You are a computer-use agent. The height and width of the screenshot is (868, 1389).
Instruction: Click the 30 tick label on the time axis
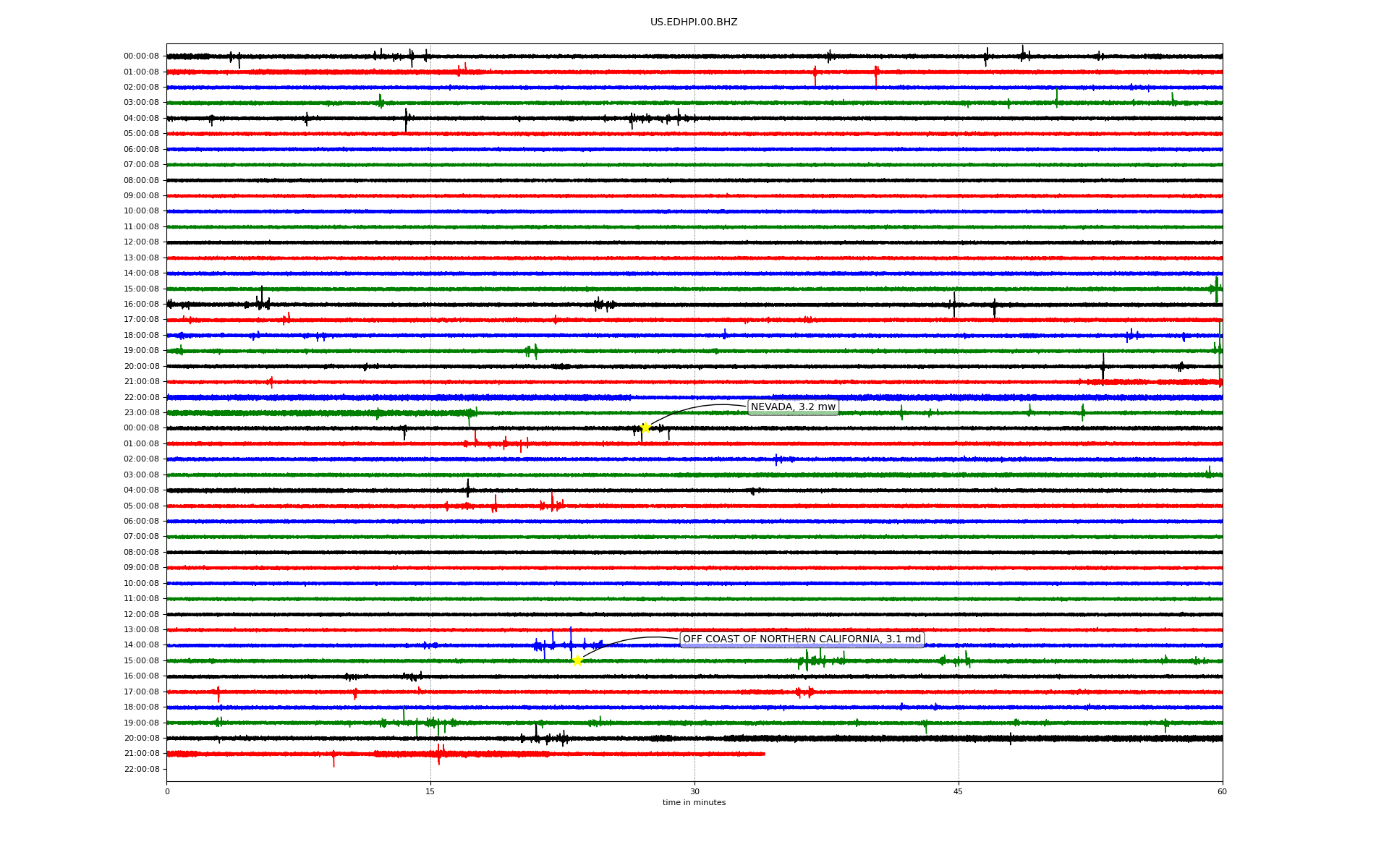pos(694,791)
